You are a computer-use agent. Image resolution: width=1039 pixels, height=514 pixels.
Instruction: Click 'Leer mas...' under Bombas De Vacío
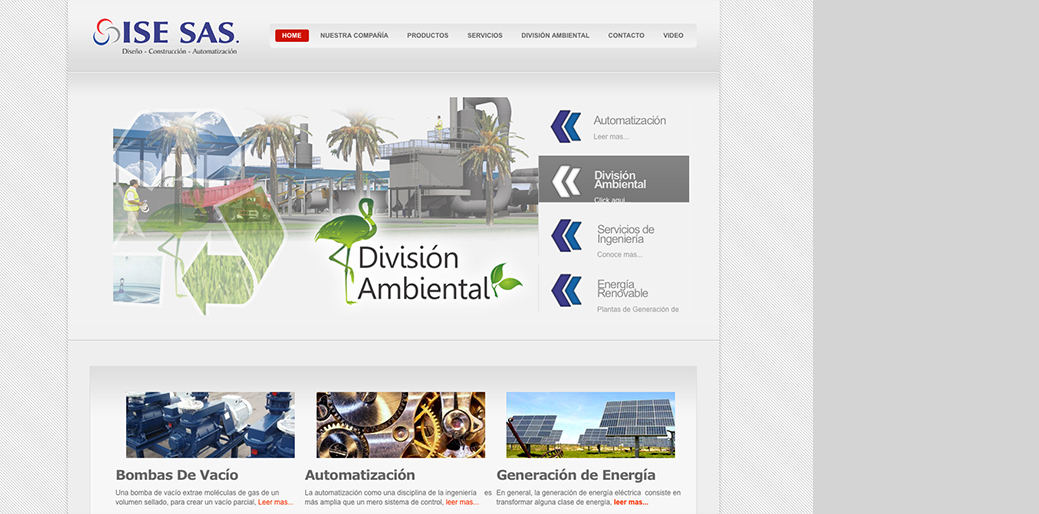(276, 502)
